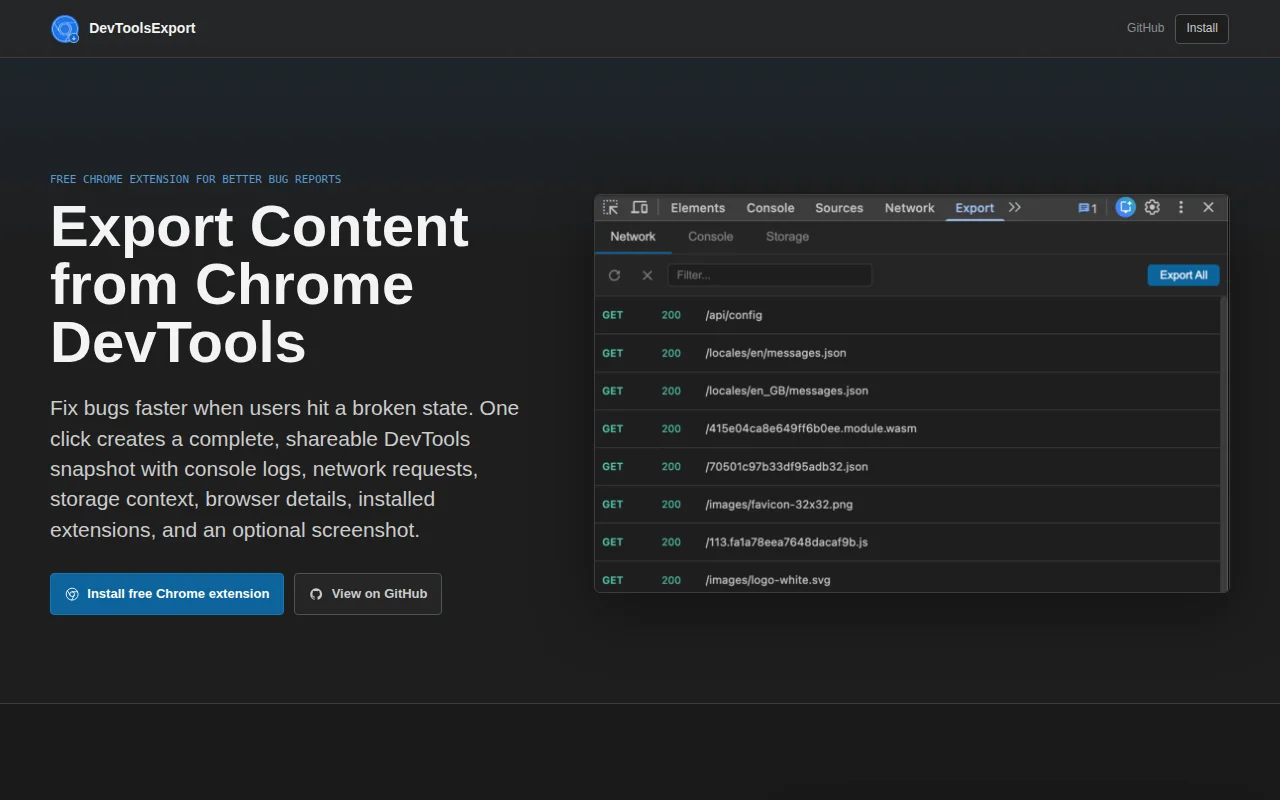
Task: Open the three-dot DevTools menu
Action: click(1181, 207)
